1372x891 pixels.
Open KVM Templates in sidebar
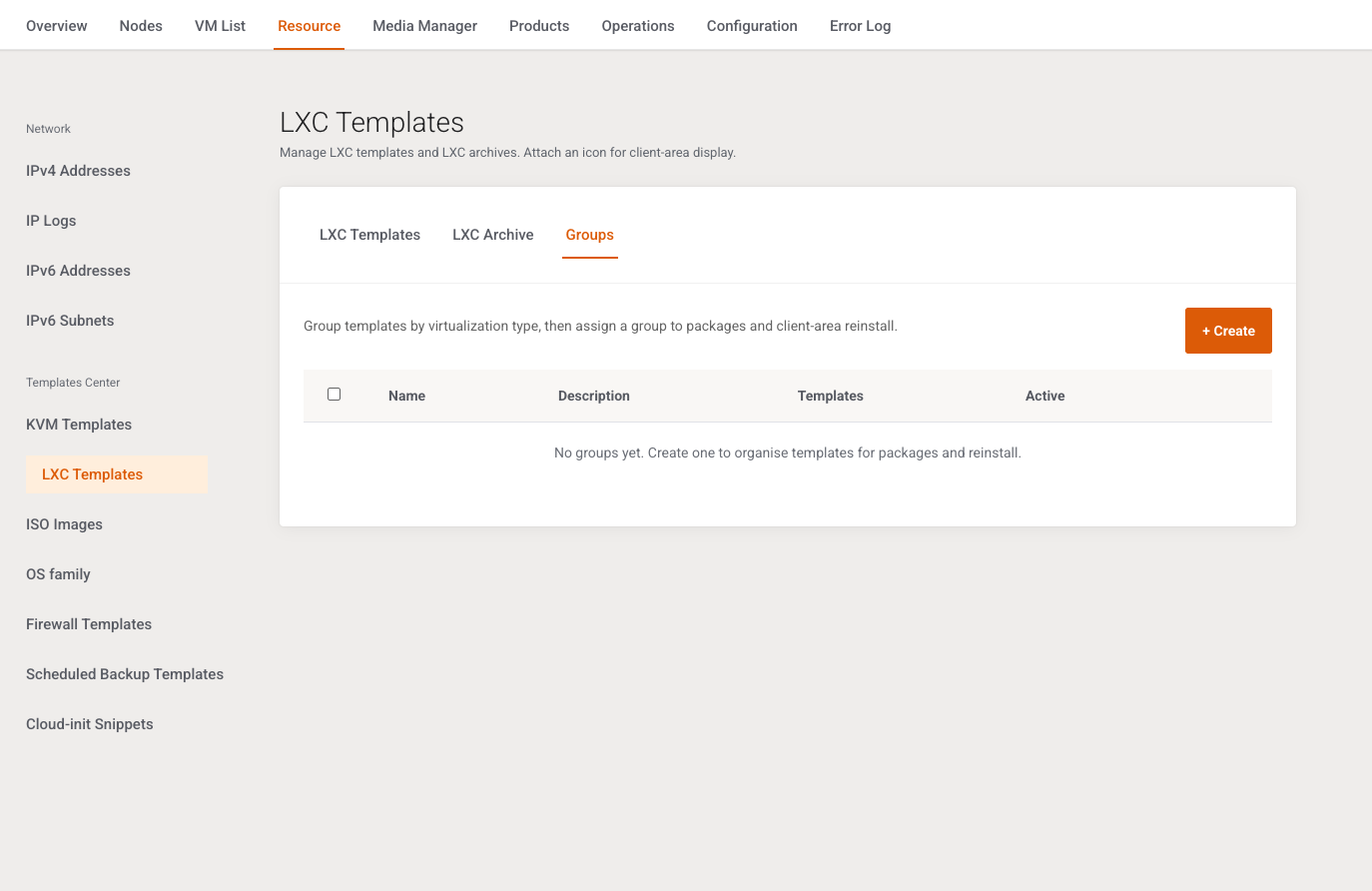(79, 425)
